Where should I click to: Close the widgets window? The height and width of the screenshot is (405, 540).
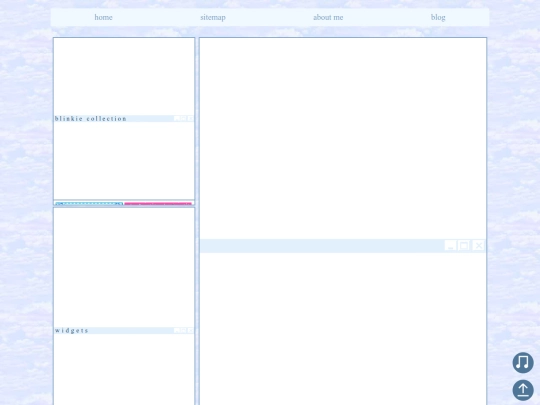[x=190, y=331]
